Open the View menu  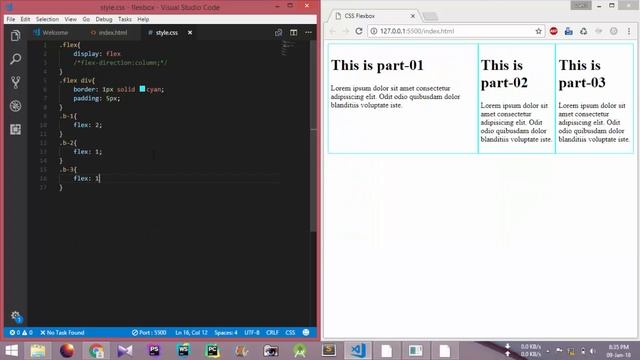(71, 19)
